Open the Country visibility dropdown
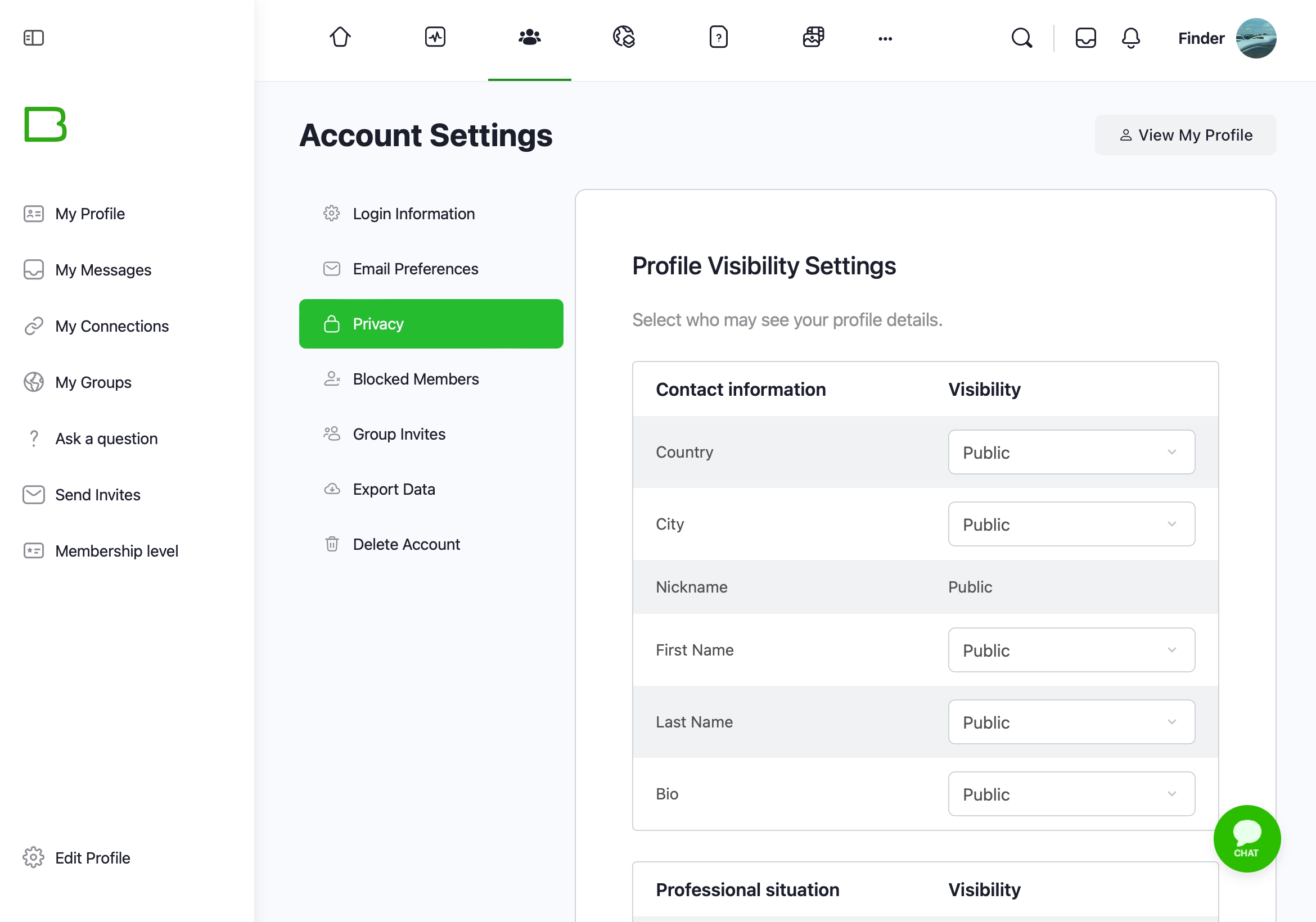Viewport: 1316px width, 922px height. [1071, 452]
